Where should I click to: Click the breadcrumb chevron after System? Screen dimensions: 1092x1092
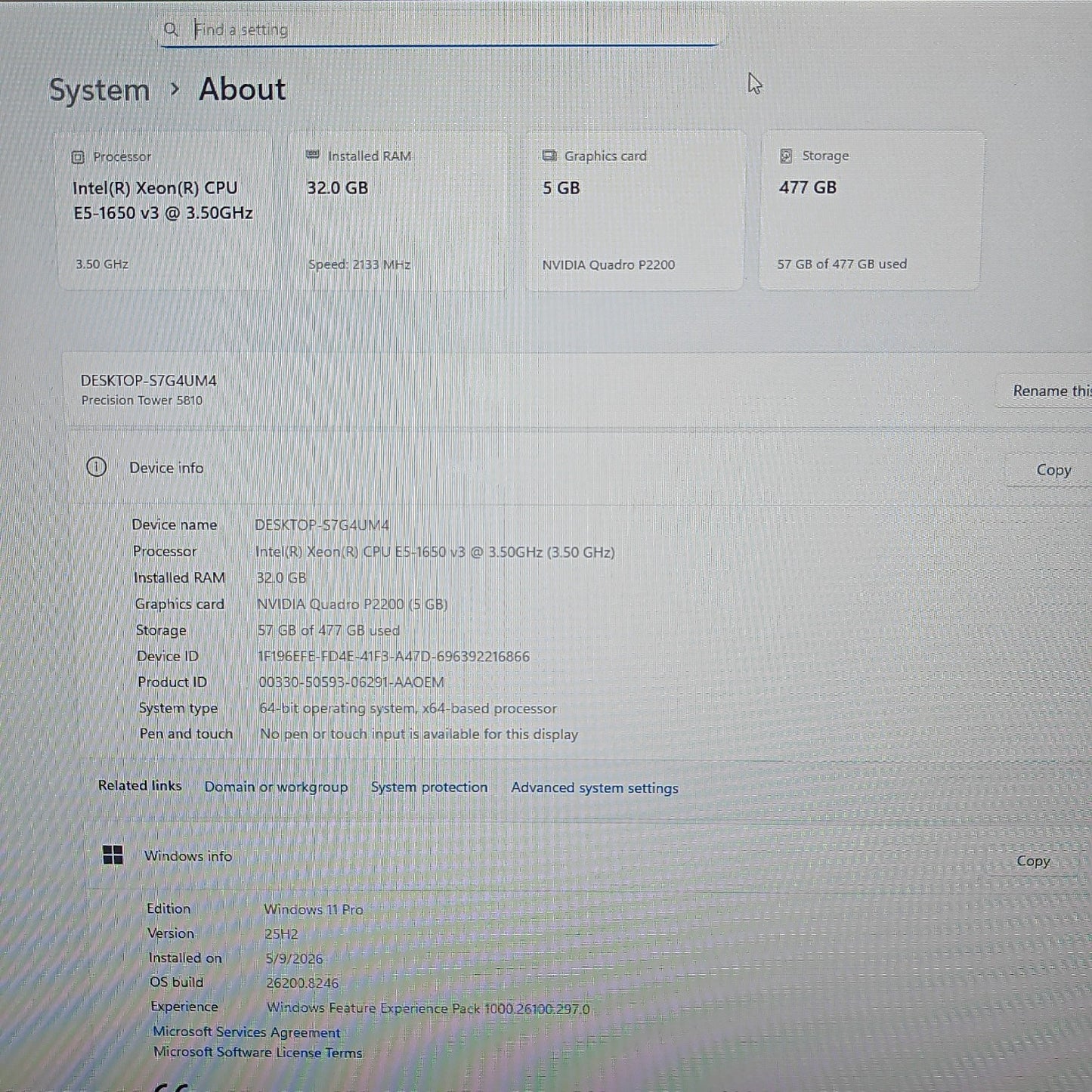point(175,89)
